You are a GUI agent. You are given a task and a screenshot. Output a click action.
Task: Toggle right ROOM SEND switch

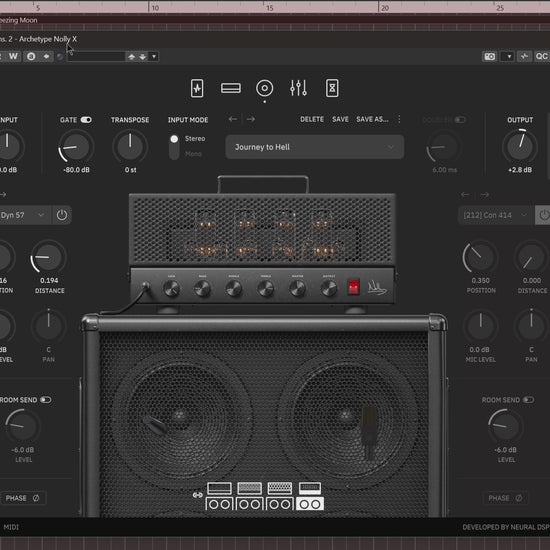click(x=528, y=400)
